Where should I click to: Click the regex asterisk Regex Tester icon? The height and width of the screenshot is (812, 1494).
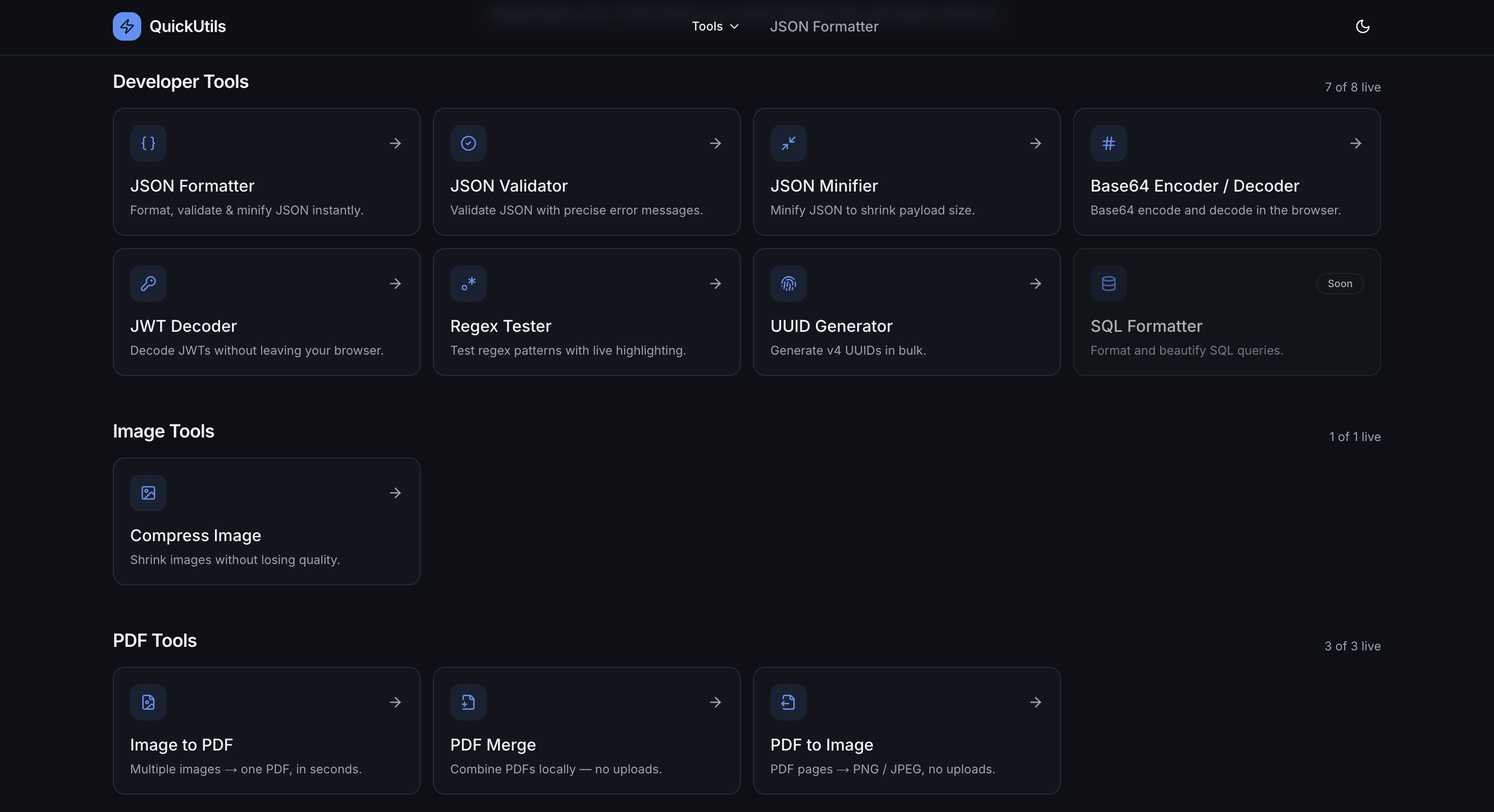point(468,283)
